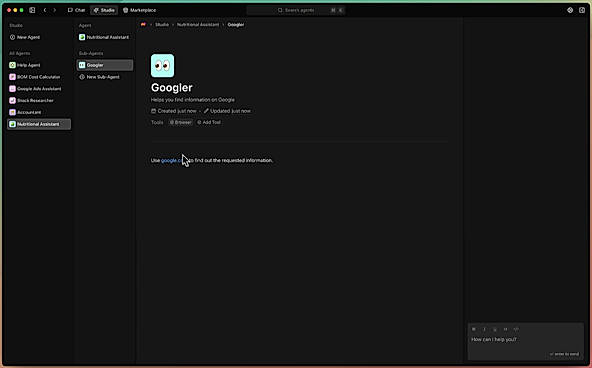Open Nutritional Assistant under Agent heading

click(x=104, y=37)
